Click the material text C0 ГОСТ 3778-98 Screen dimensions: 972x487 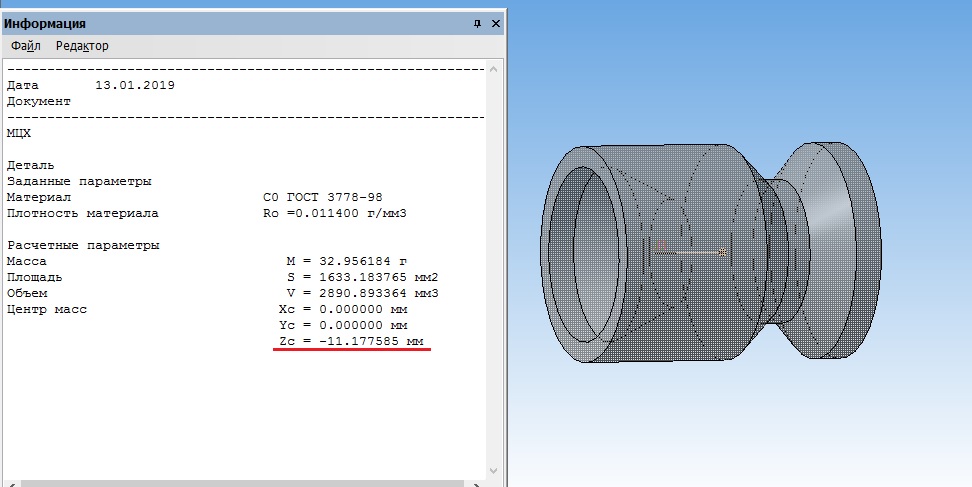[x=322, y=197]
